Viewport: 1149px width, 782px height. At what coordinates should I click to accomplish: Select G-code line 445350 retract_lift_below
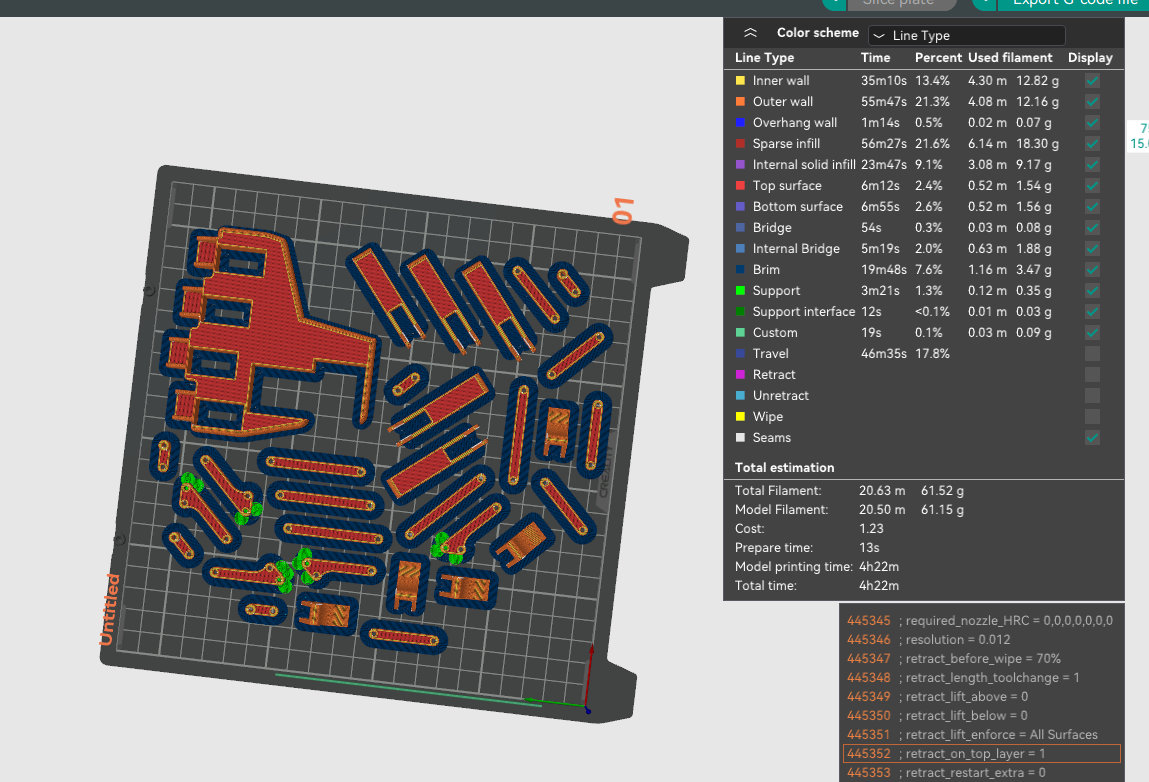click(981, 716)
